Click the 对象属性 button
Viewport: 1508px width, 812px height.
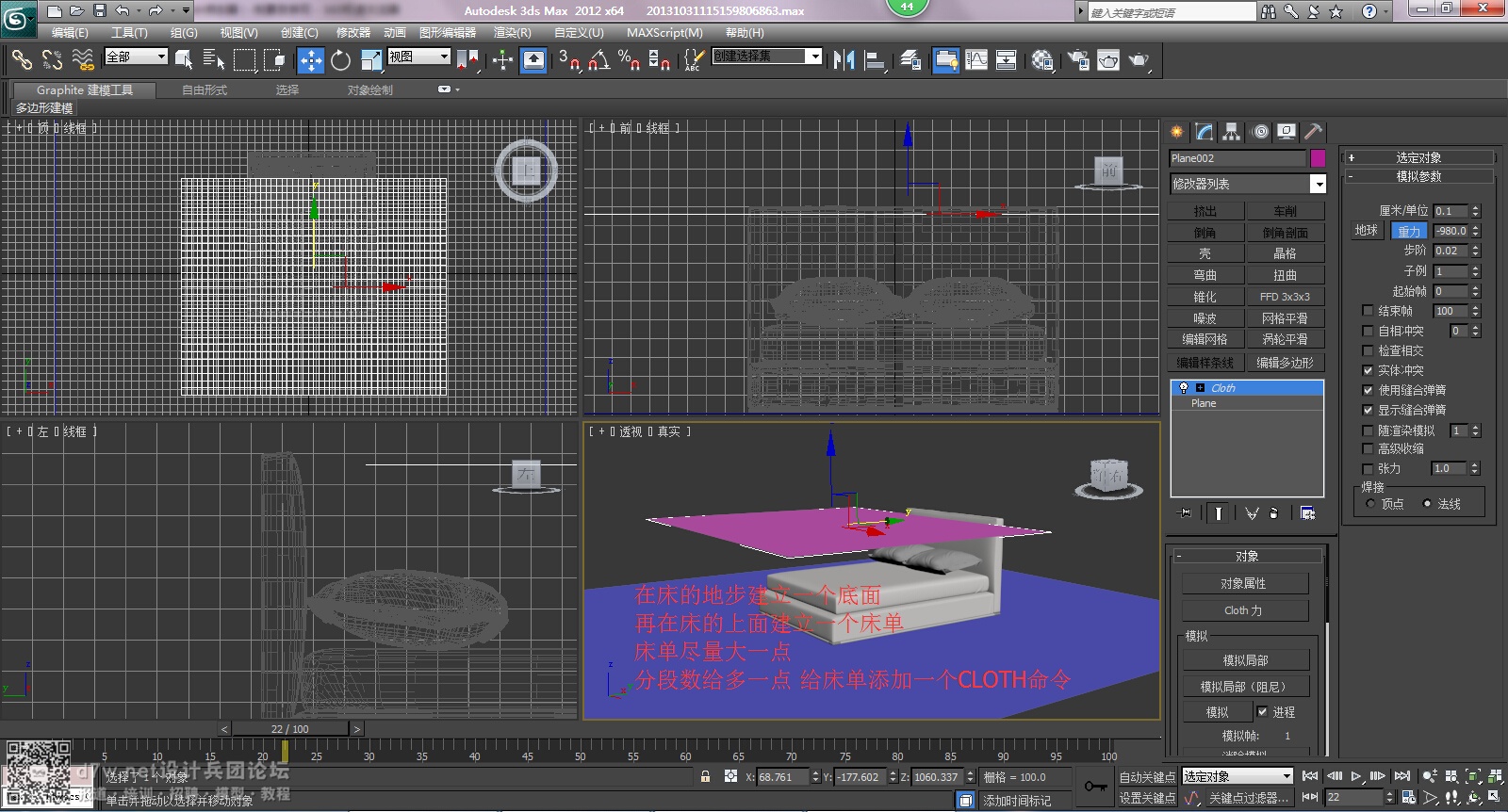[1245, 583]
